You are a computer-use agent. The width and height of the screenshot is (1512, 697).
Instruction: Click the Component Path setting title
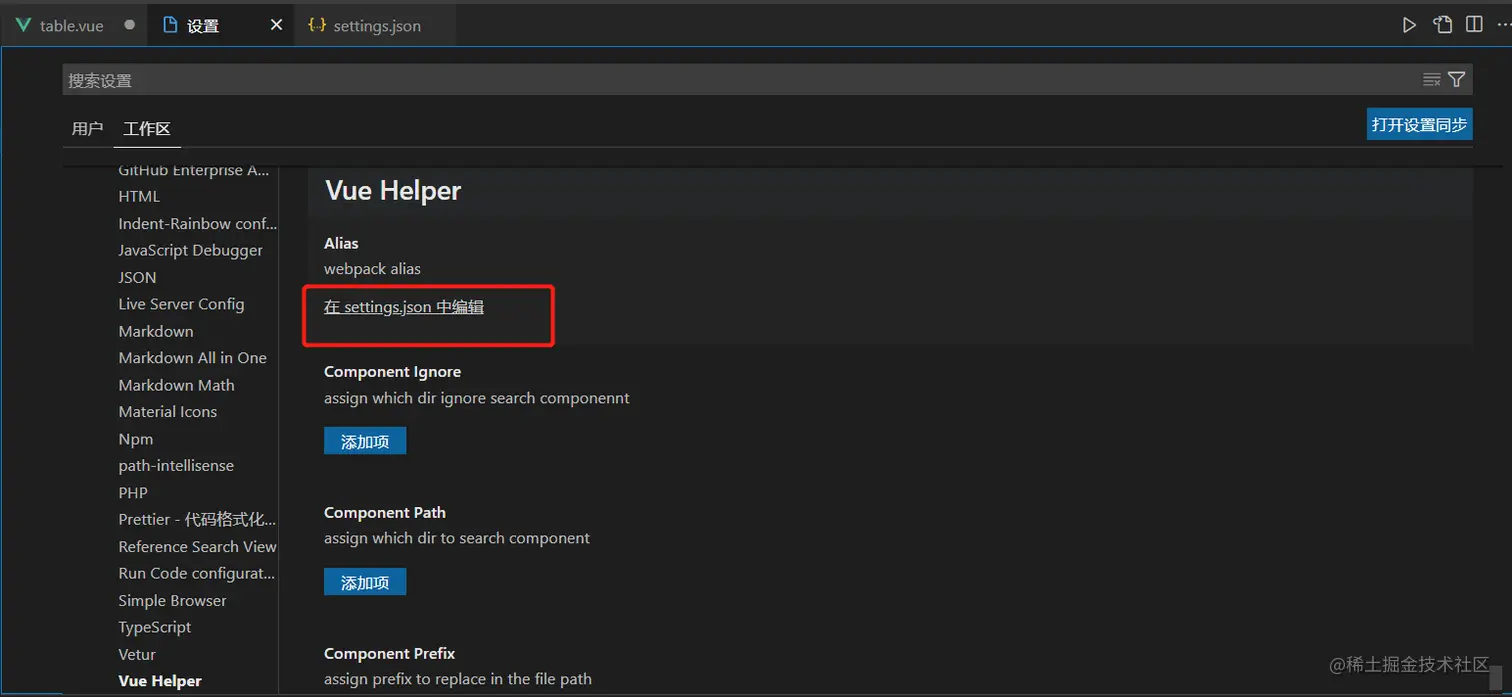pyautogui.click(x=385, y=513)
